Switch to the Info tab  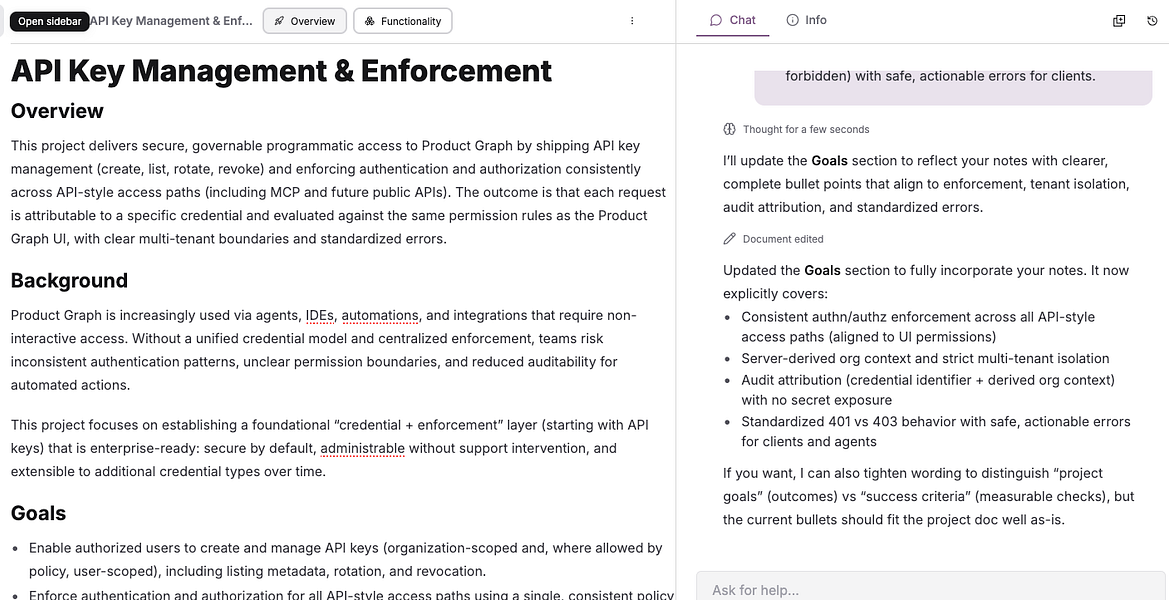807,20
